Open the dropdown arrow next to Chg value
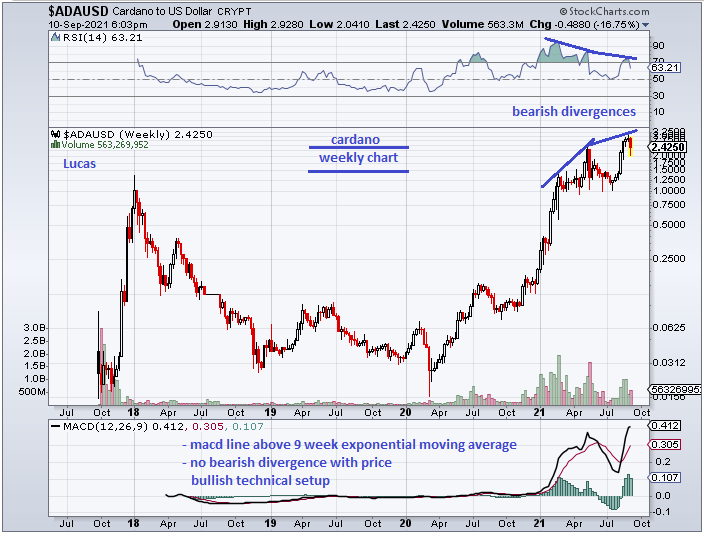This screenshot has height=534, width=704. (646, 25)
